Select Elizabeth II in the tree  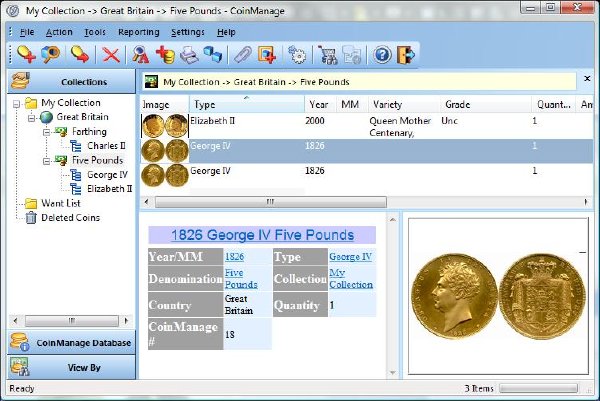coord(109,189)
